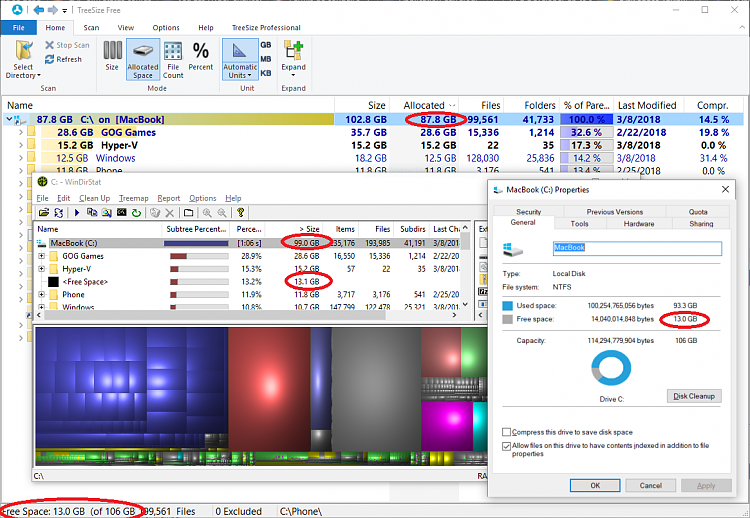Click the WinDirStat Refresh All icon
750x518 pixels.
click(59, 213)
